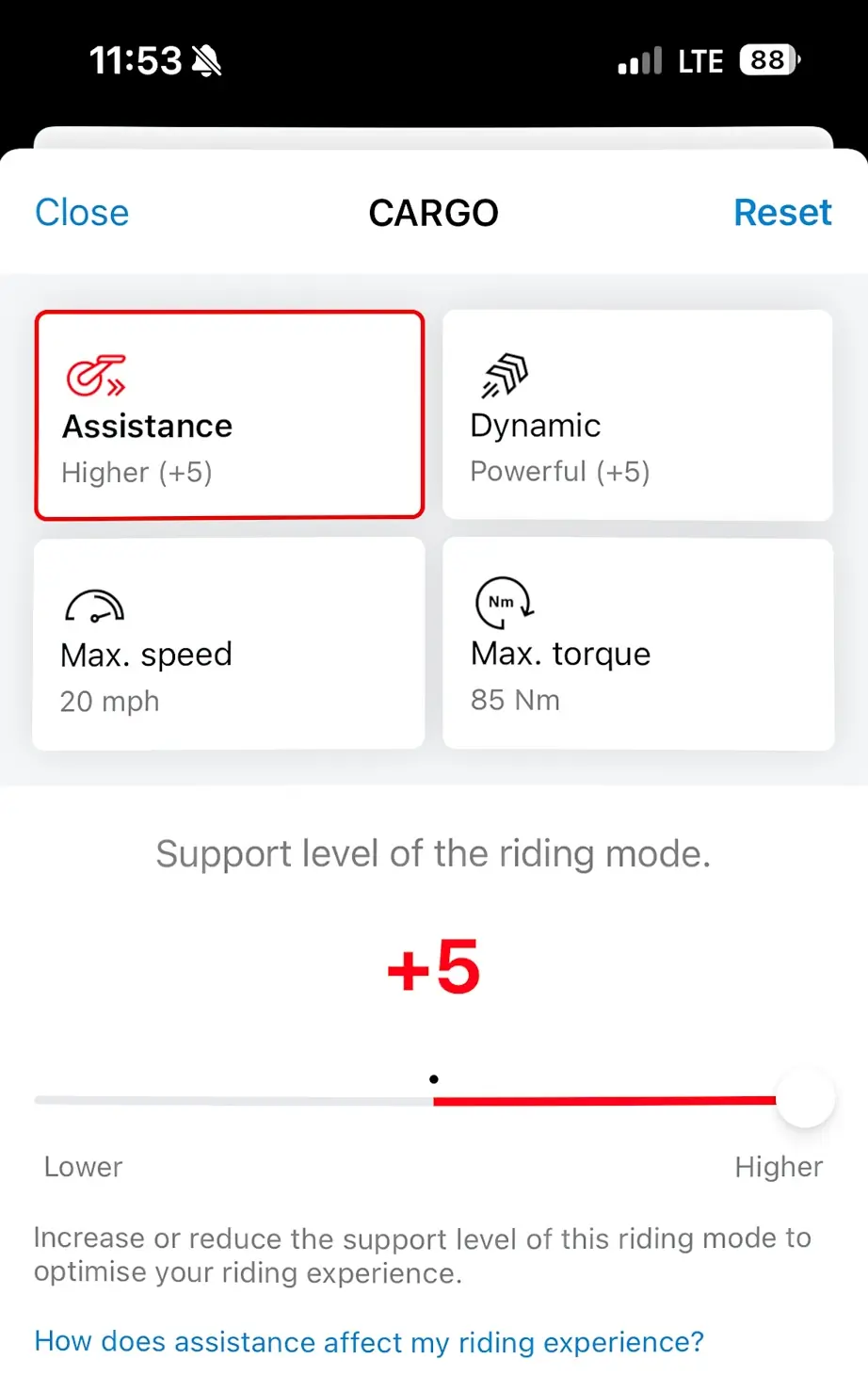This screenshot has width=868, height=1375.
Task: Select the Dynamic Powerful setting card
Action: [x=637, y=415]
